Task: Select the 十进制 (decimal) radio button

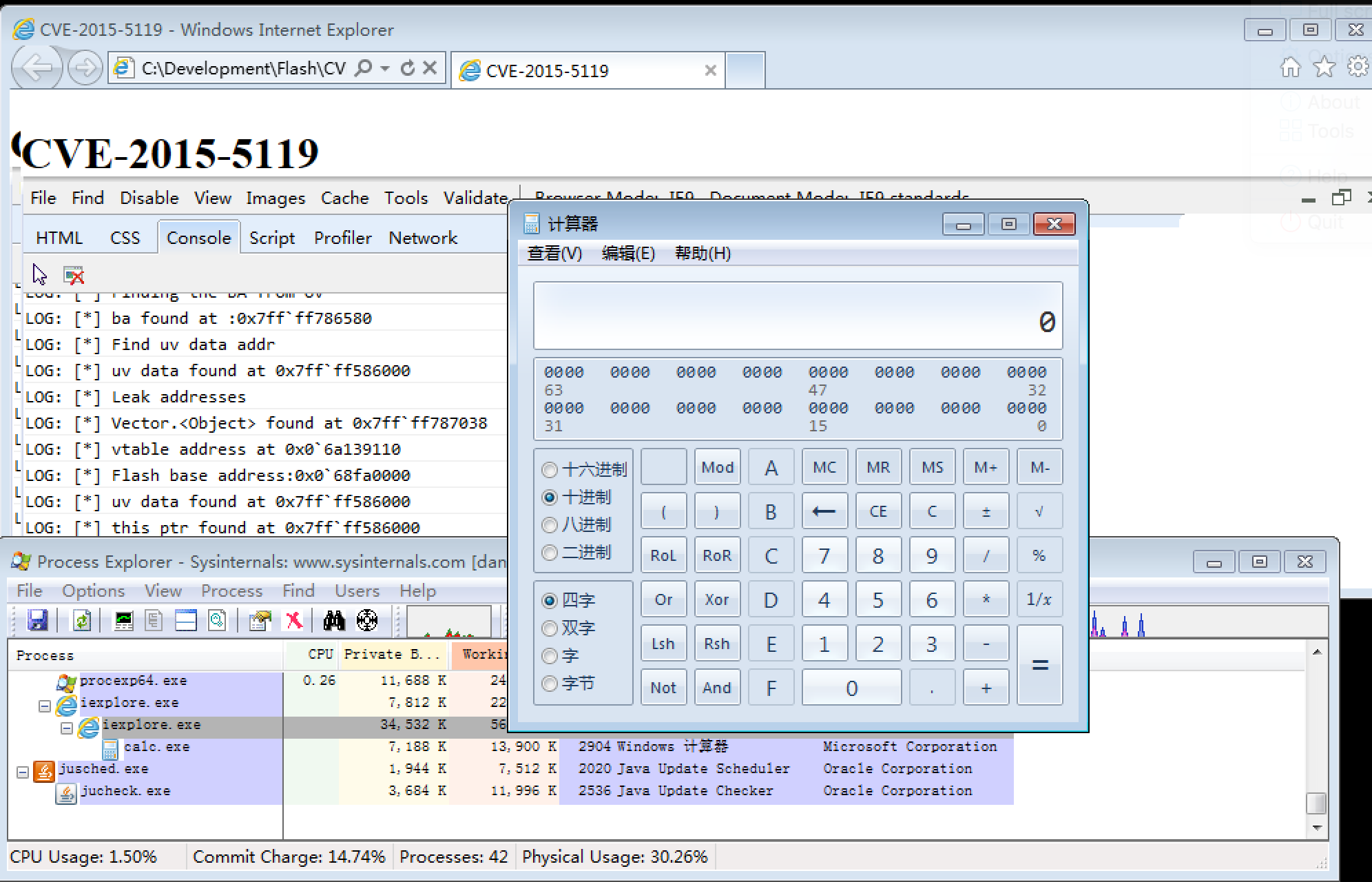Action: (550, 498)
